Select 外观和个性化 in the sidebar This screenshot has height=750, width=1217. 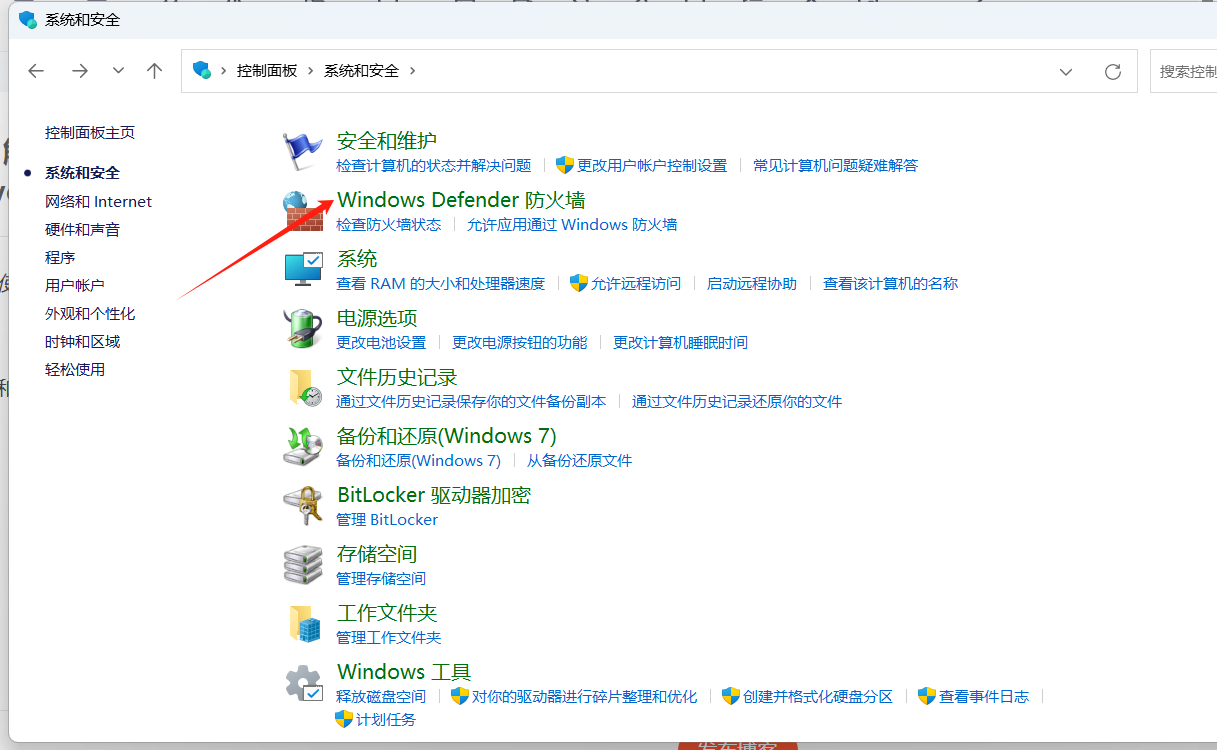click(x=90, y=313)
